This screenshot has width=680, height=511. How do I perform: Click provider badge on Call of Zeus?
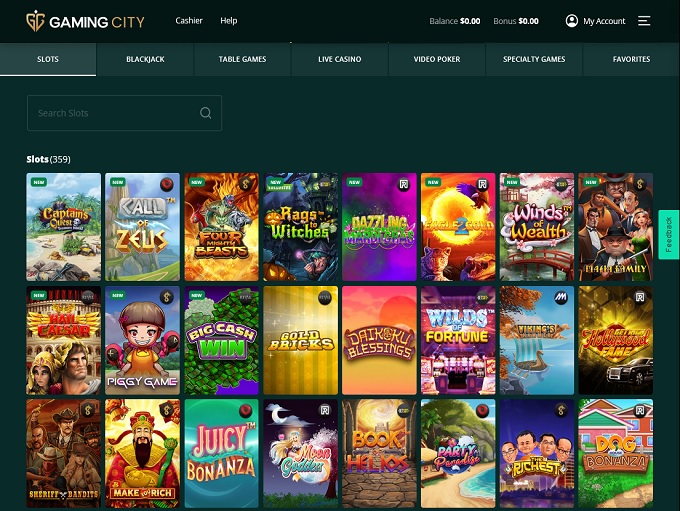166,183
